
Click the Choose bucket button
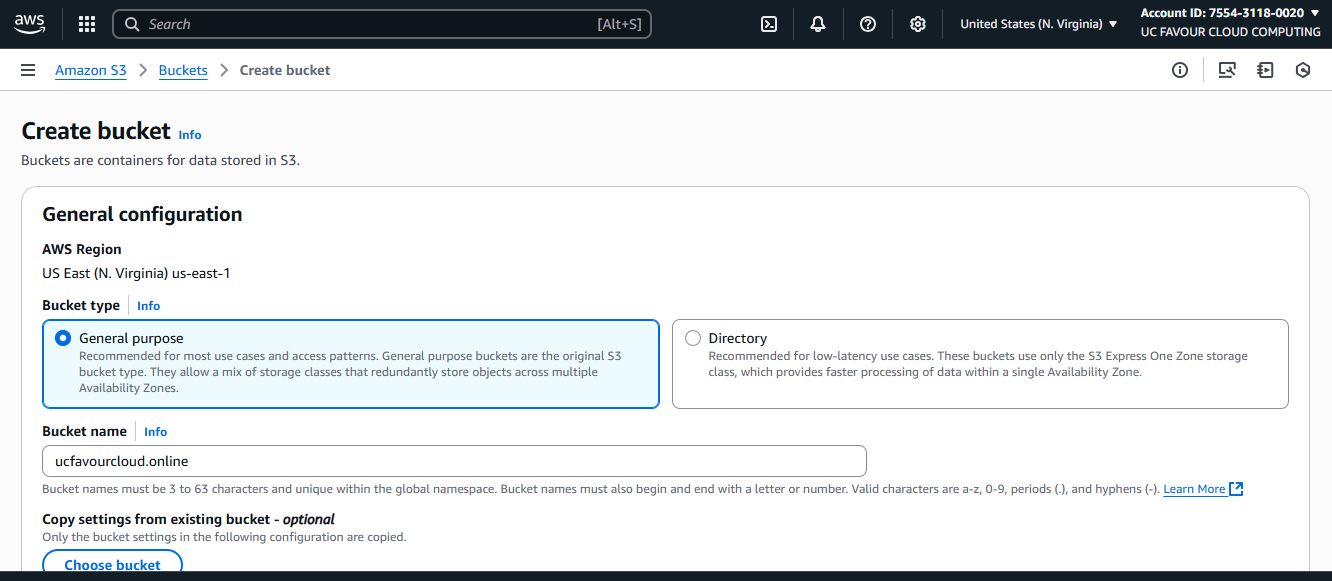(x=112, y=565)
